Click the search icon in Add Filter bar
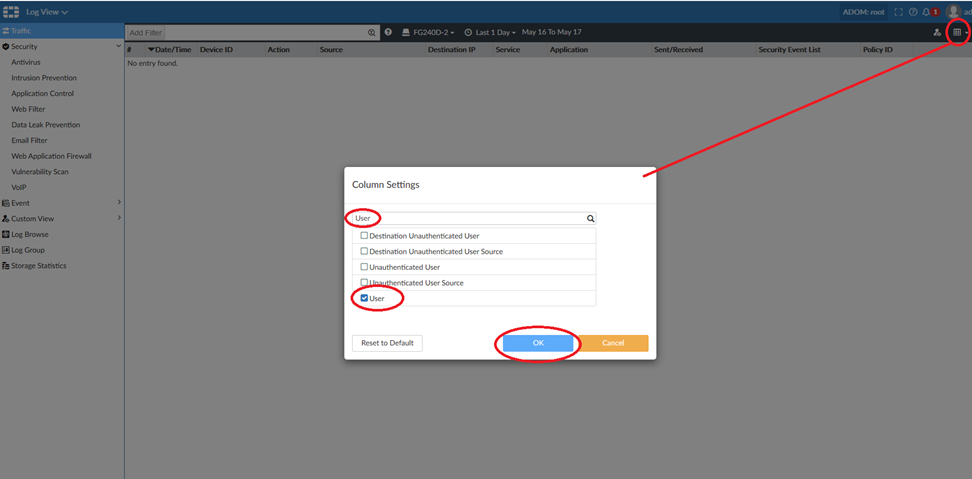Image resolution: width=972 pixels, height=479 pixels. coord(372,33)
